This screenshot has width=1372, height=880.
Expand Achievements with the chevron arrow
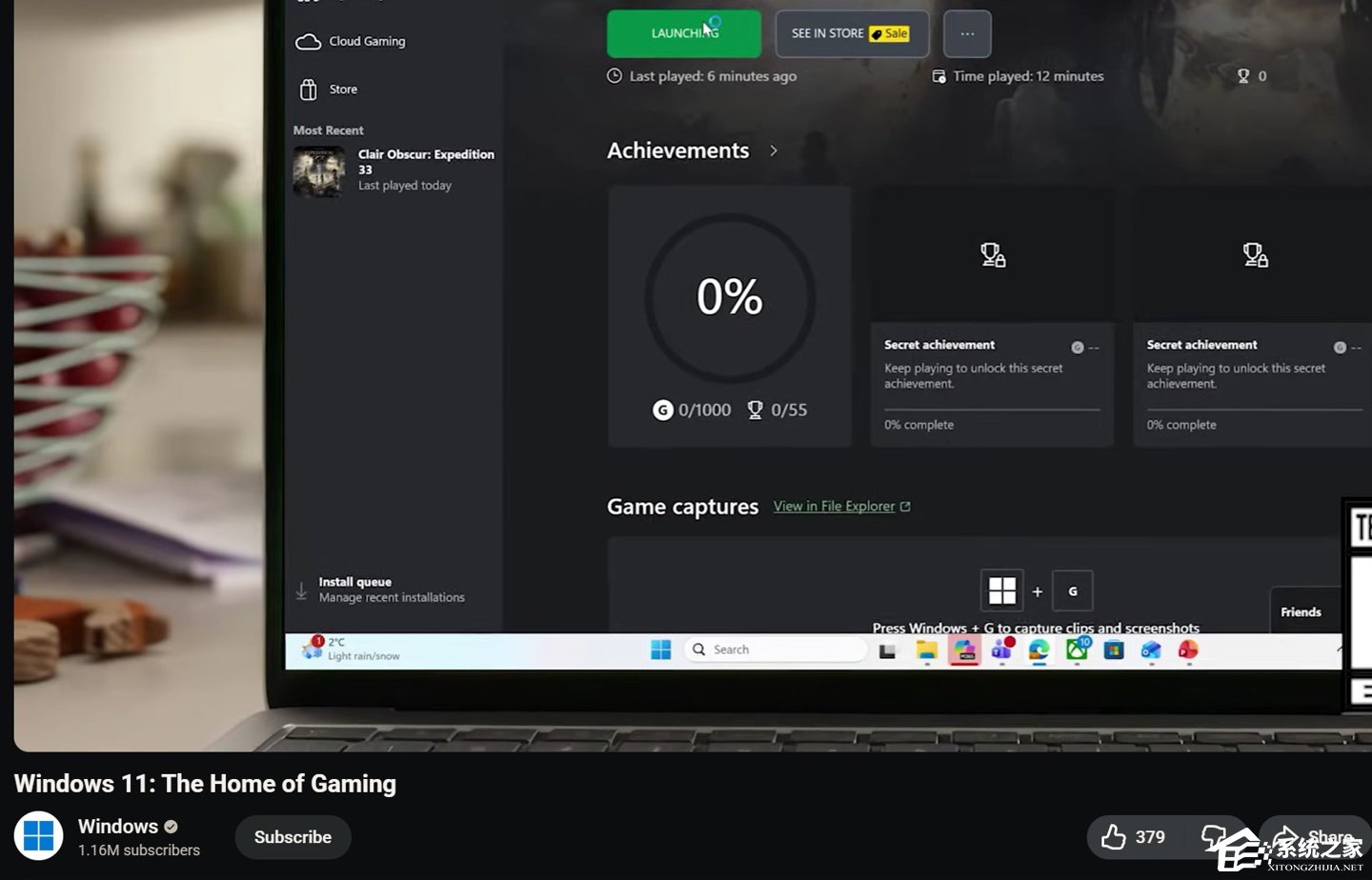[774, 150]
